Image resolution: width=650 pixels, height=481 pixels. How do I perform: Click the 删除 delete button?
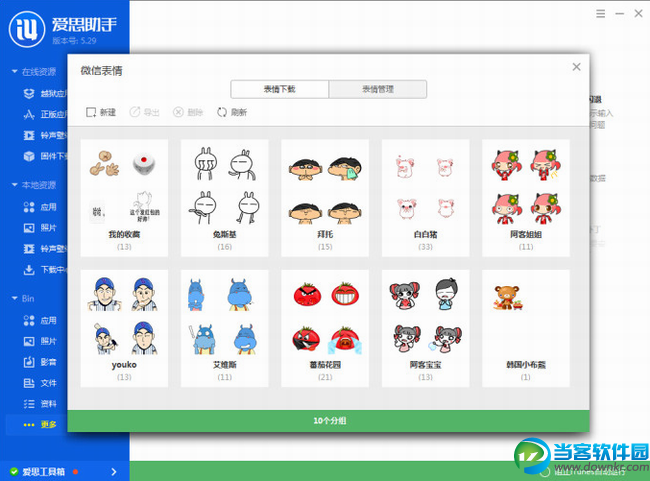pos(188,112)
